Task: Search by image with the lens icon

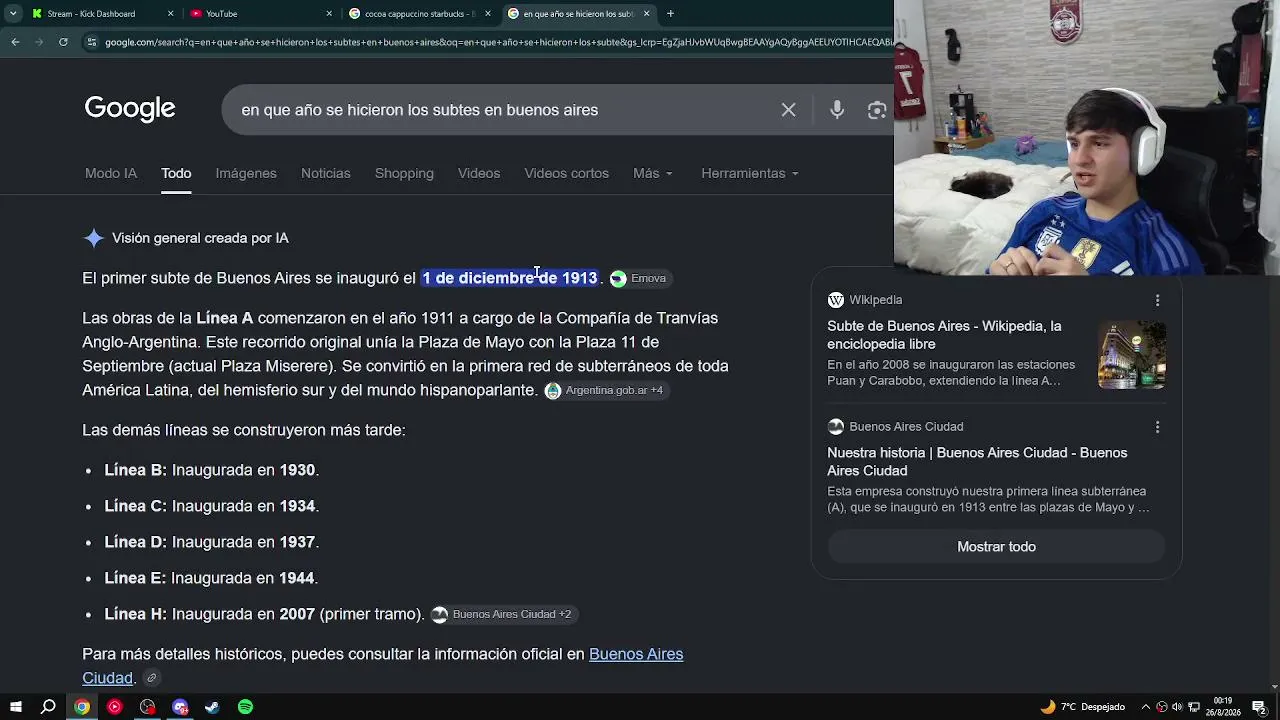Action: tap(877, 110)
